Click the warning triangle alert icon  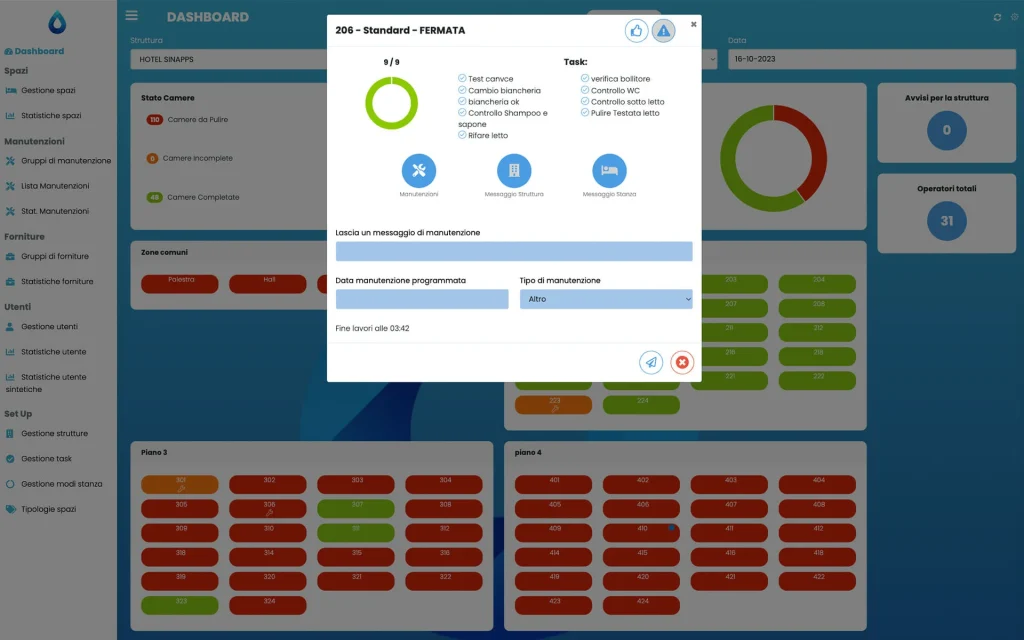(x=663, y=31)
